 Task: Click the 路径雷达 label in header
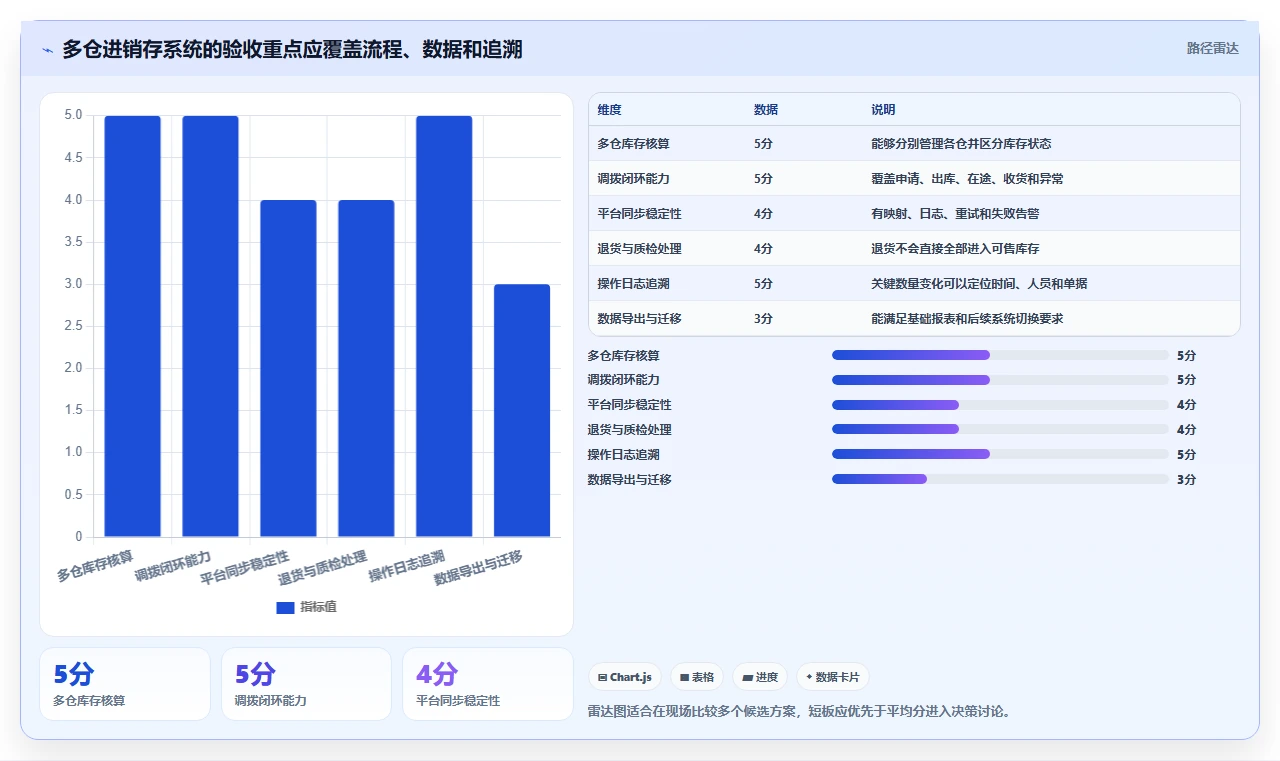[x=1212, y=48]
